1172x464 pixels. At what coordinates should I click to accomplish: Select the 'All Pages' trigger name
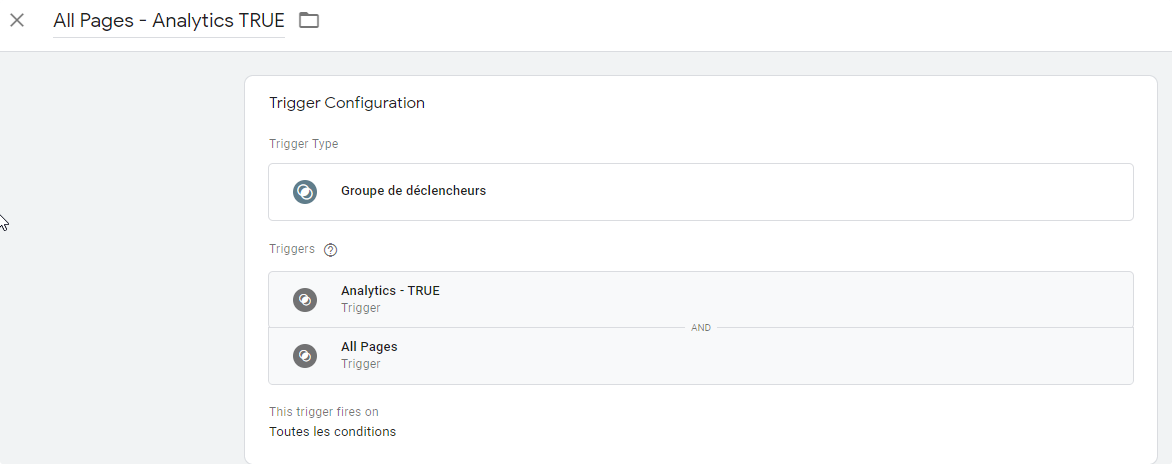click(369, 347)
